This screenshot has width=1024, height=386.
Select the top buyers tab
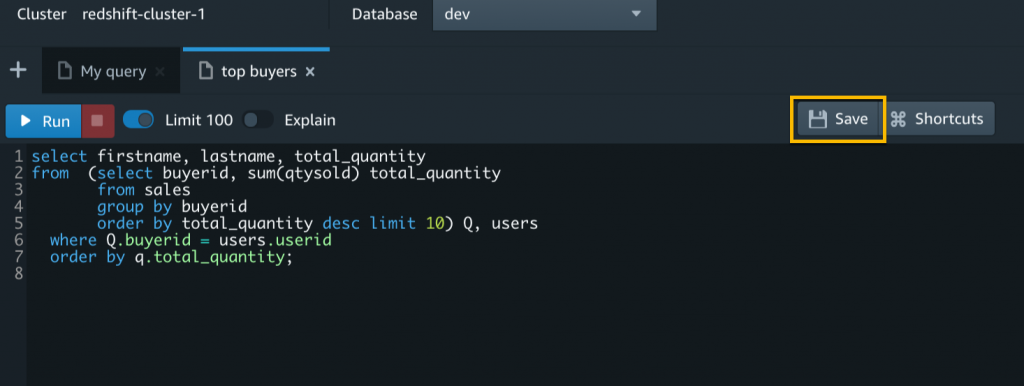(257, 71)
